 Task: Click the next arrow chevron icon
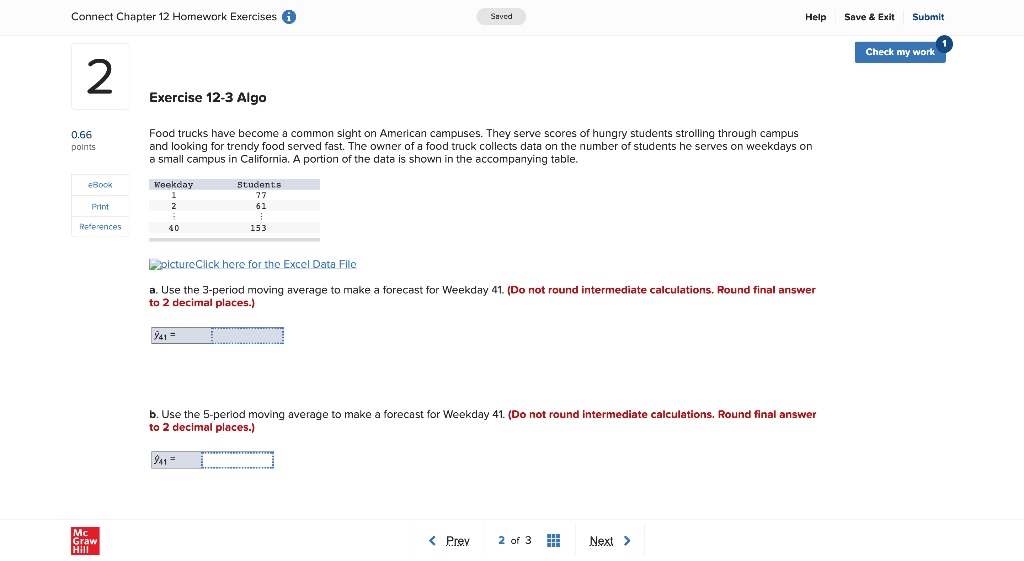click(x=627, y=541)
